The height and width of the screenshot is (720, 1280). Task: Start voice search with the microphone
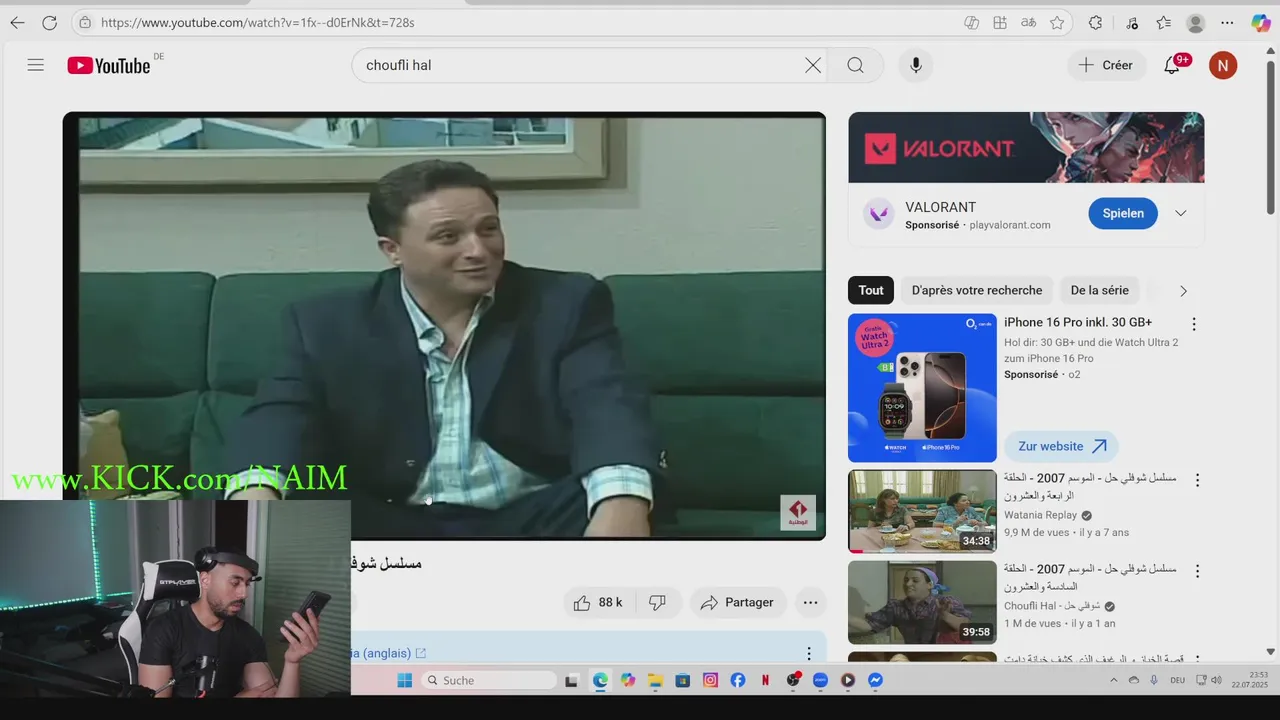click(916, 65)
